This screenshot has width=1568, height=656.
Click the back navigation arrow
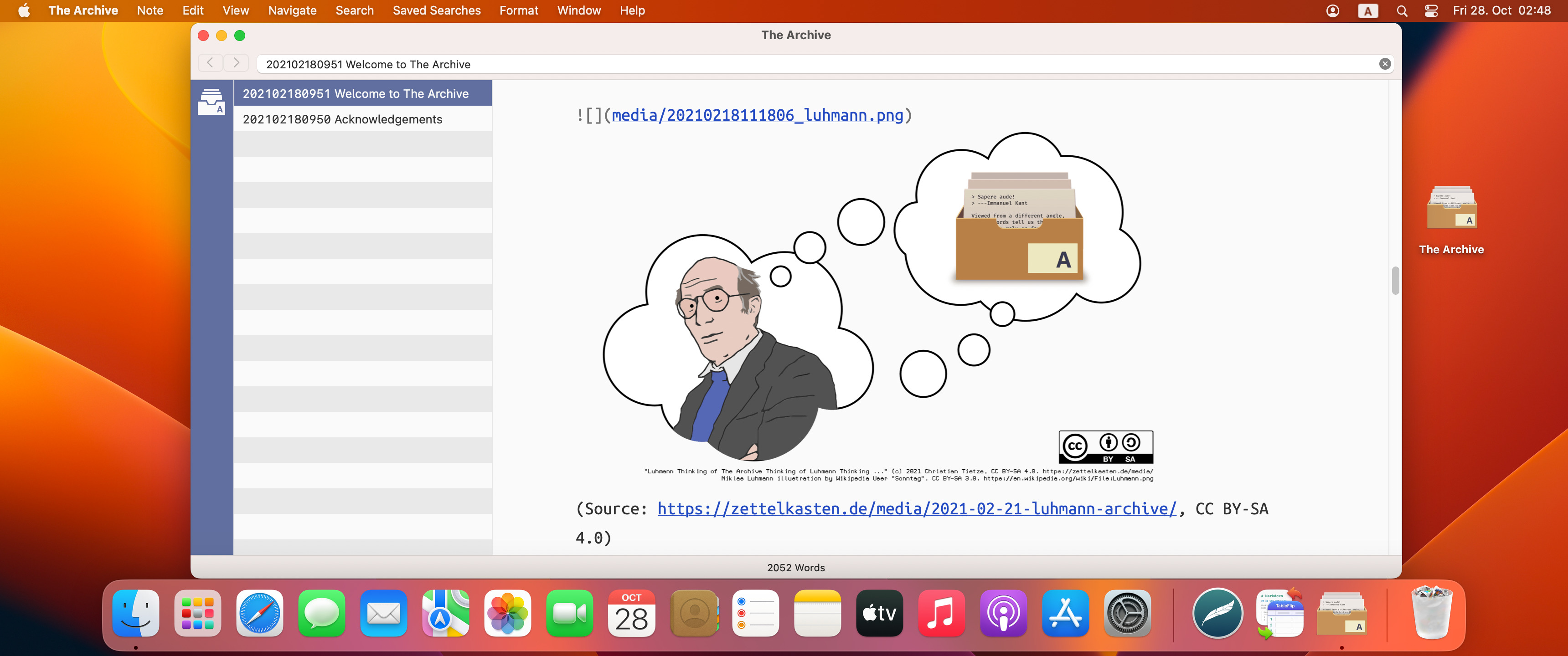(x=210, y=63)
